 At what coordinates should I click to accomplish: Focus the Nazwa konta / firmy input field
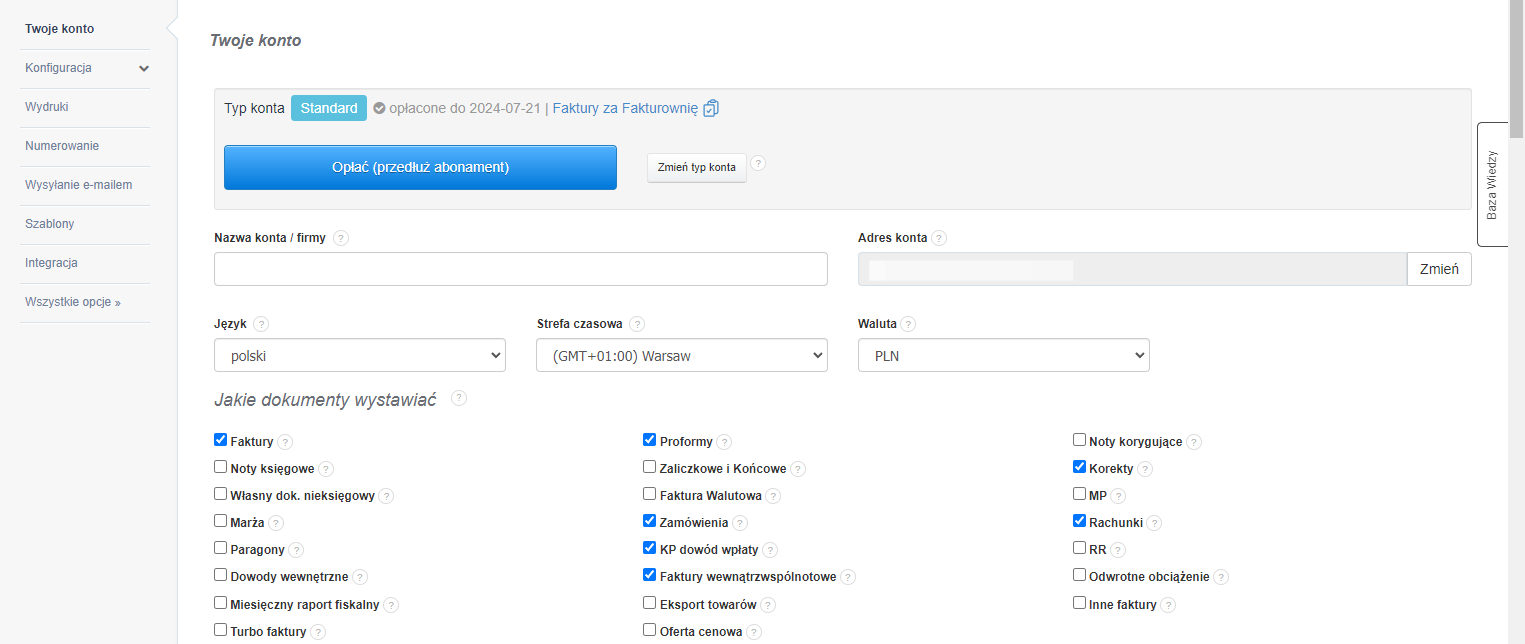[x=521, y=269]
